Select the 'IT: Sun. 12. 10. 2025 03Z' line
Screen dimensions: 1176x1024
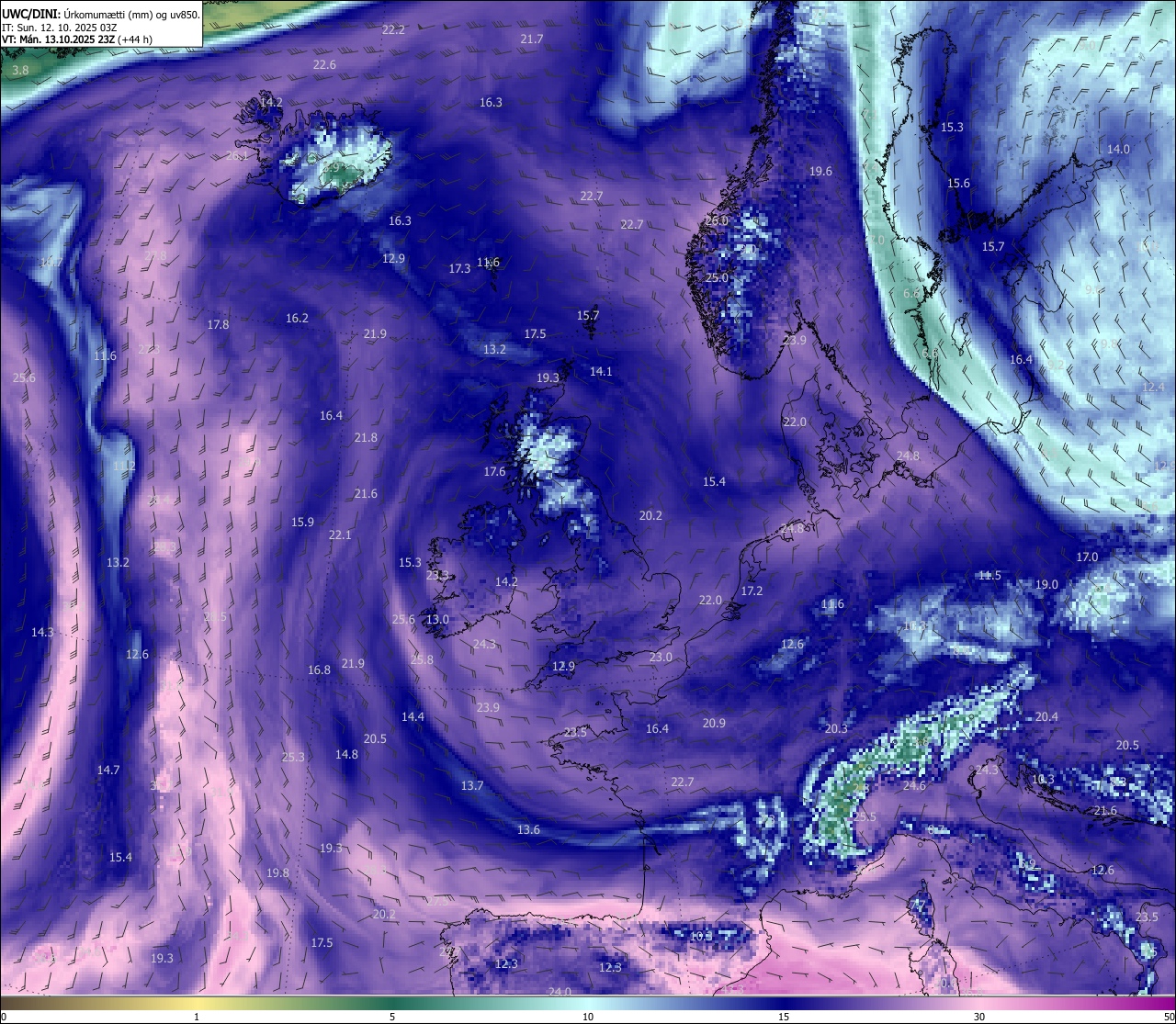pyautogui.click(x=59, y=27)
